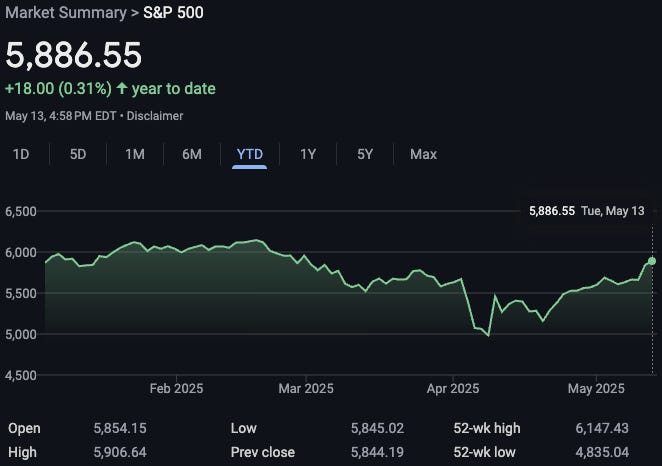Image resolution: width=662 pixels, height=466 pixels.
Task: Switch to the 1M range tab
Action: pyautogui.click(x=135, y=154)
